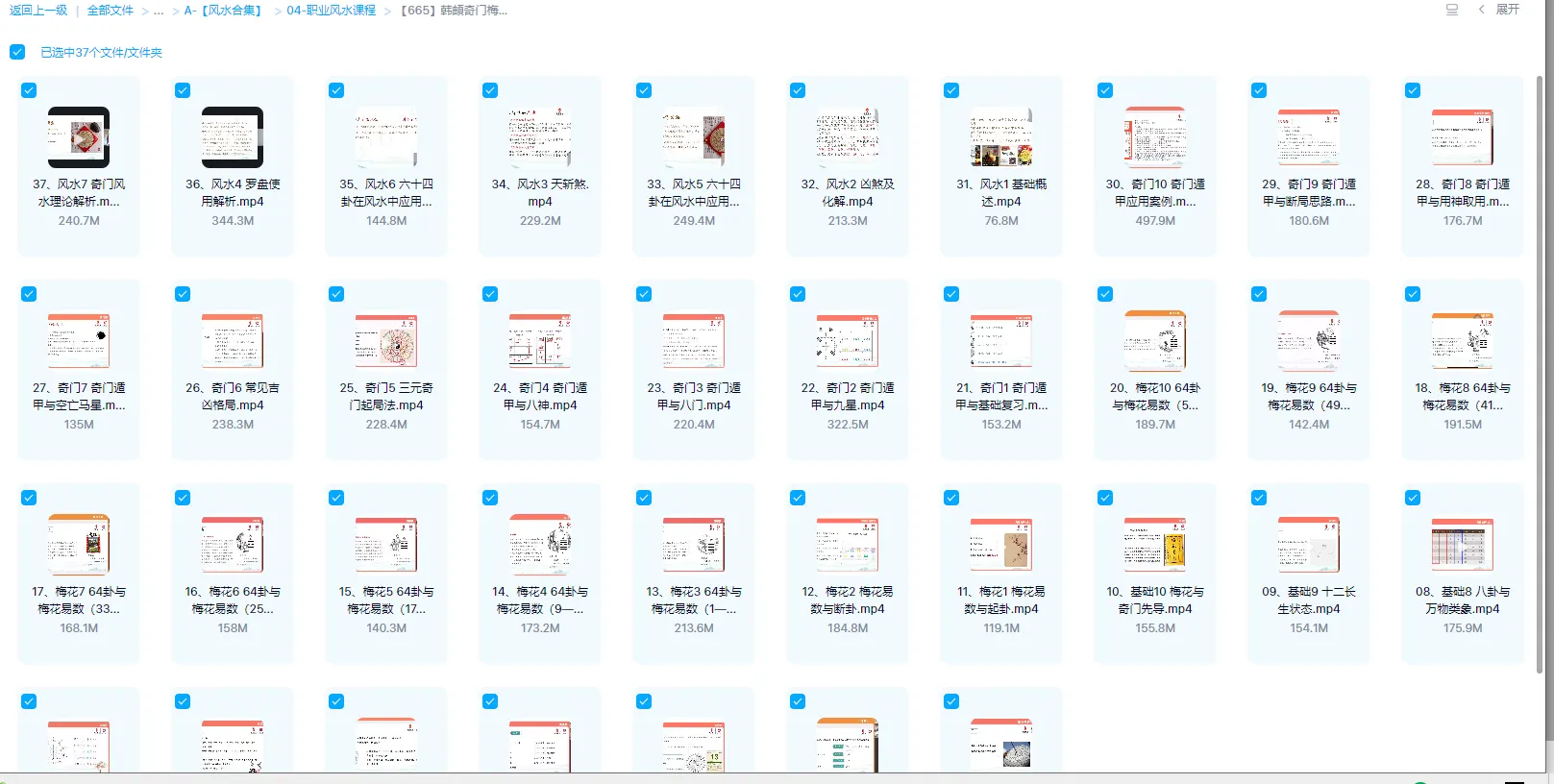The width and height of the screenshot is (1554, 784).
Task: Open video thumbnail of 28、奇门8 用神取用
Action: pos(1463,137)
